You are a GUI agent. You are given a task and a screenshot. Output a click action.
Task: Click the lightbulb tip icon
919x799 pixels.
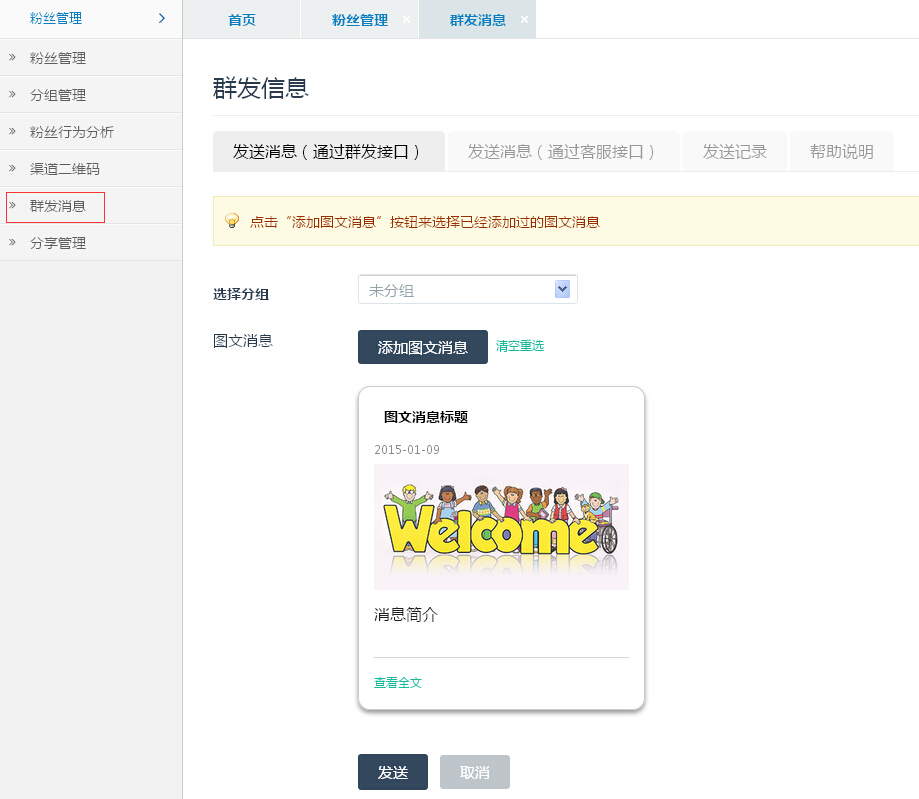tap(232, 221)
